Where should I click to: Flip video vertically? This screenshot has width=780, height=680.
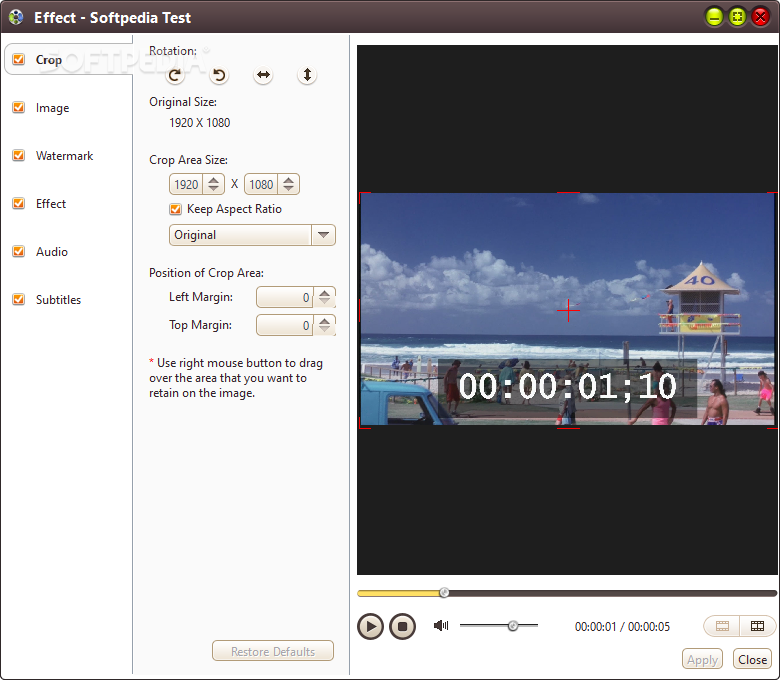(x=307, y=75)
